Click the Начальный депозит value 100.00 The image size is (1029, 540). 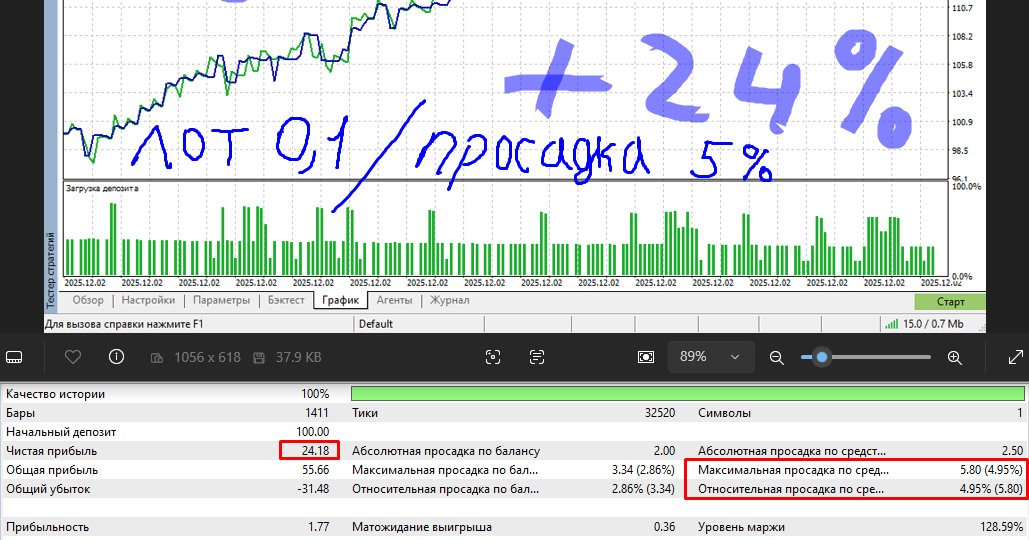[x=312, y=432]
